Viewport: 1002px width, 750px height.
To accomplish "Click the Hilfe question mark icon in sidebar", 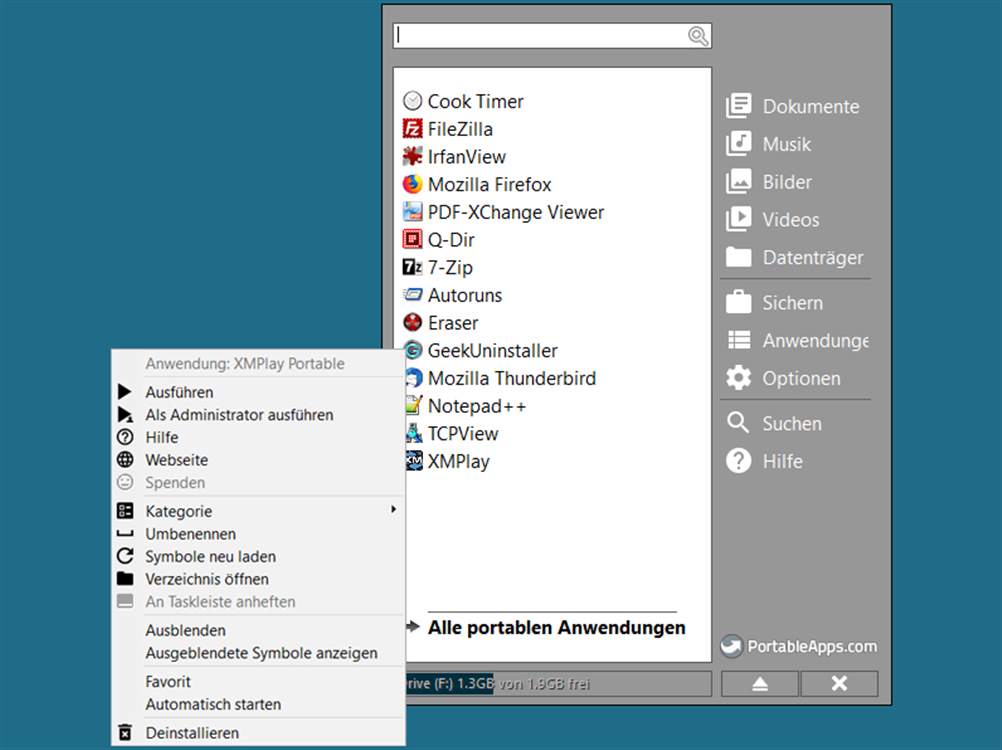I will click(739, 461).
